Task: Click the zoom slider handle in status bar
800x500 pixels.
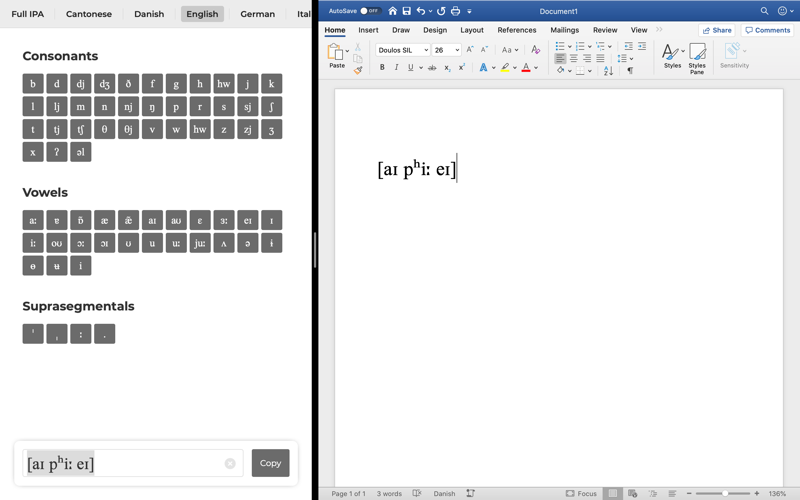Action: tap(725, 493)
